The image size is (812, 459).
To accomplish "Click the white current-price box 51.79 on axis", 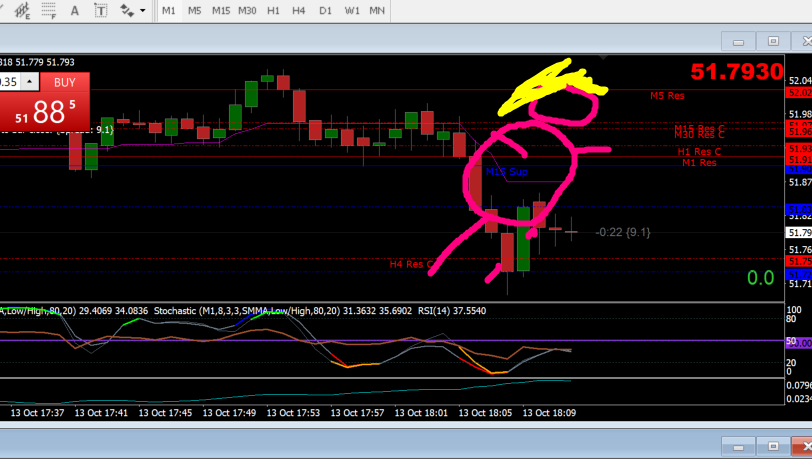I will coord(799,233).
